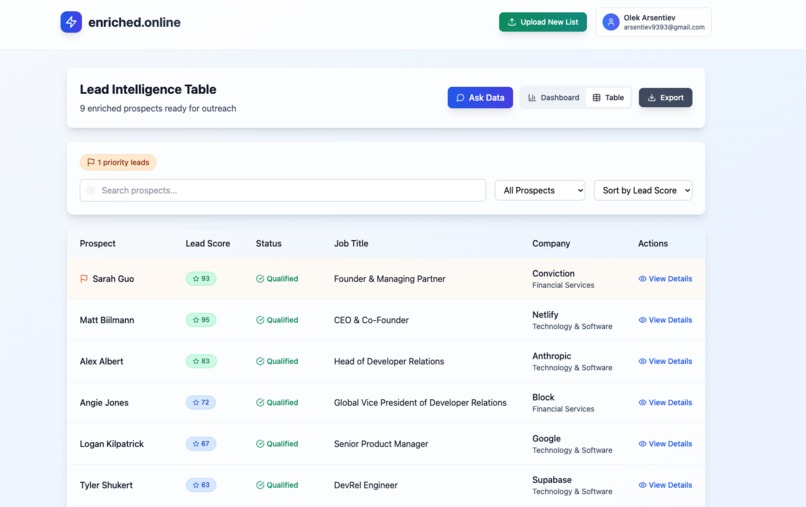Click the Lead Score column header

(208, 244)
